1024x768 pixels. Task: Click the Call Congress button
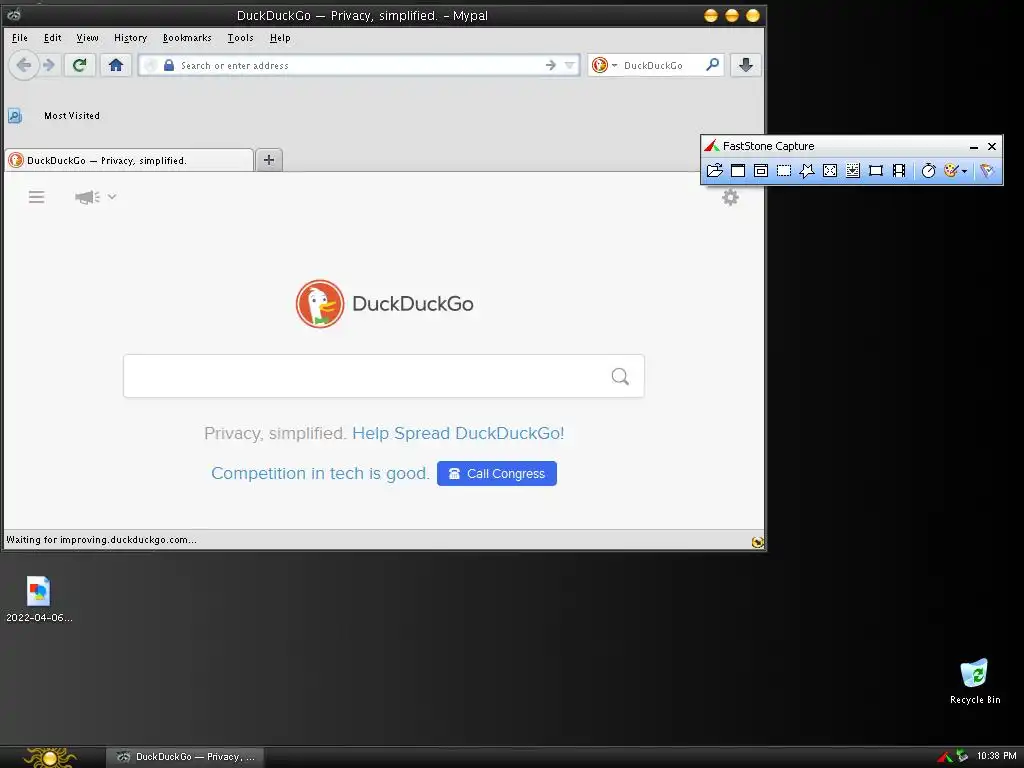pyautogui.click(x=496, y=473)
